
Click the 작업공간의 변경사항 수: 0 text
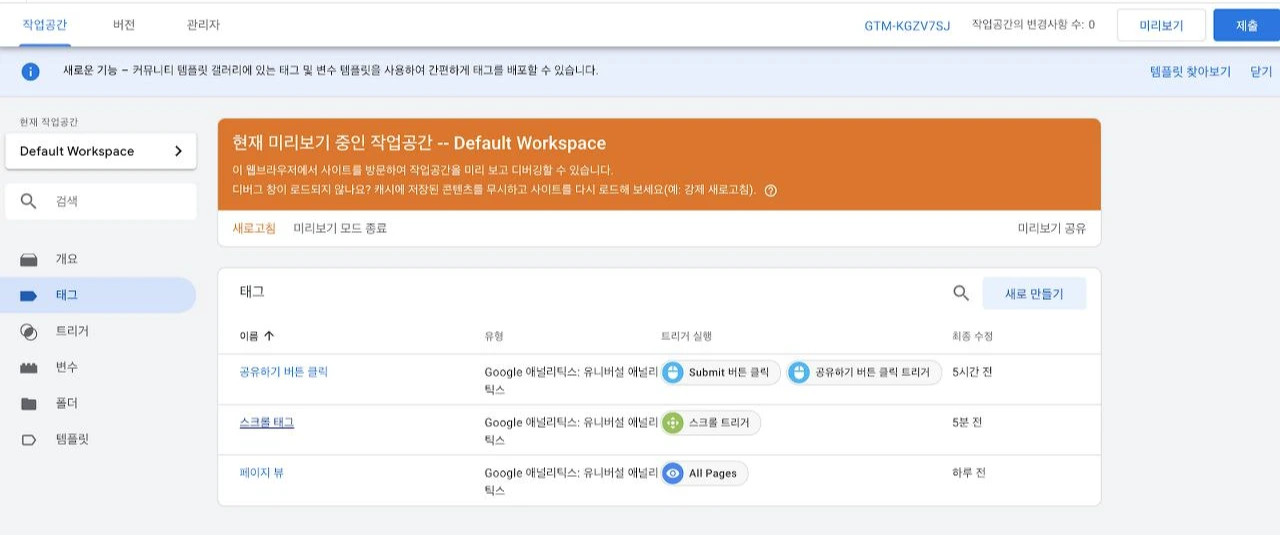1033,24
